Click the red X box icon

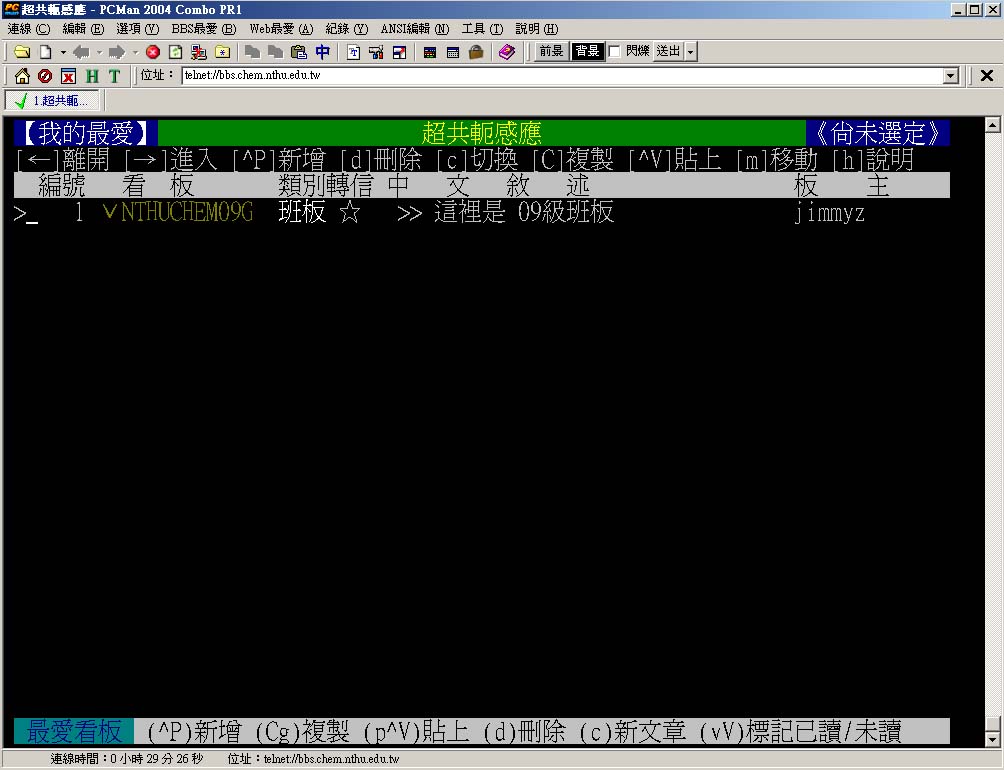pos(68,76)
